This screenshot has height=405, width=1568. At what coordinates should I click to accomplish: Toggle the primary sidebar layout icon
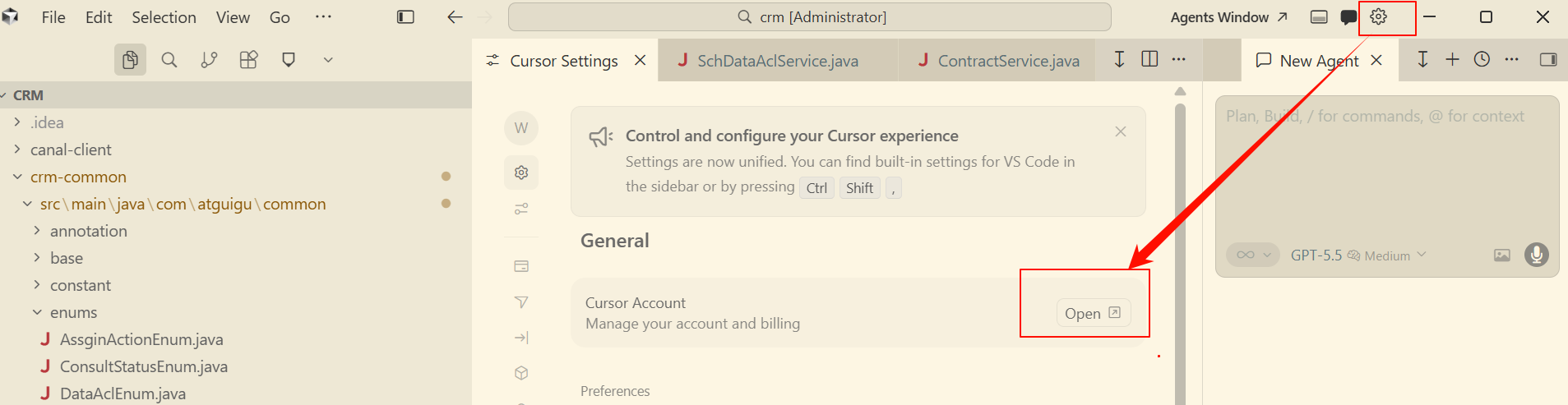coord(405,17)
